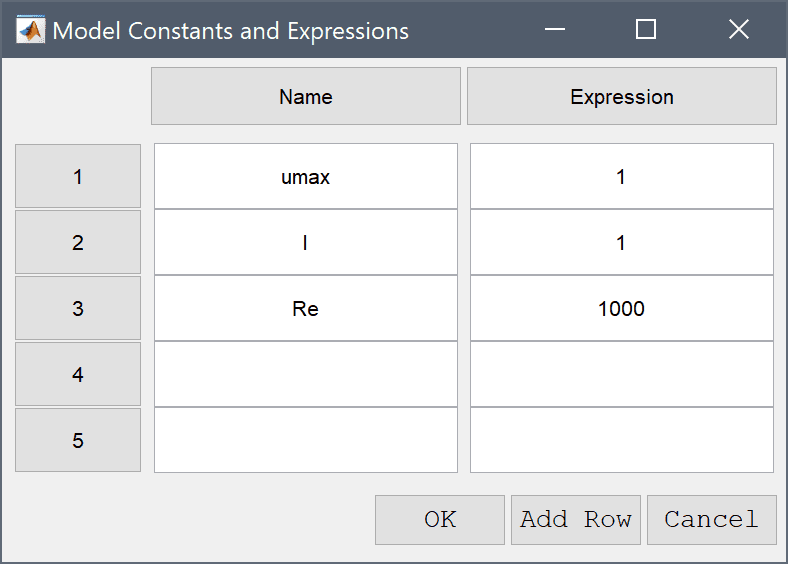788x564 pixels.
Task: Edit the expression value 1000
Action: (622, 308)
